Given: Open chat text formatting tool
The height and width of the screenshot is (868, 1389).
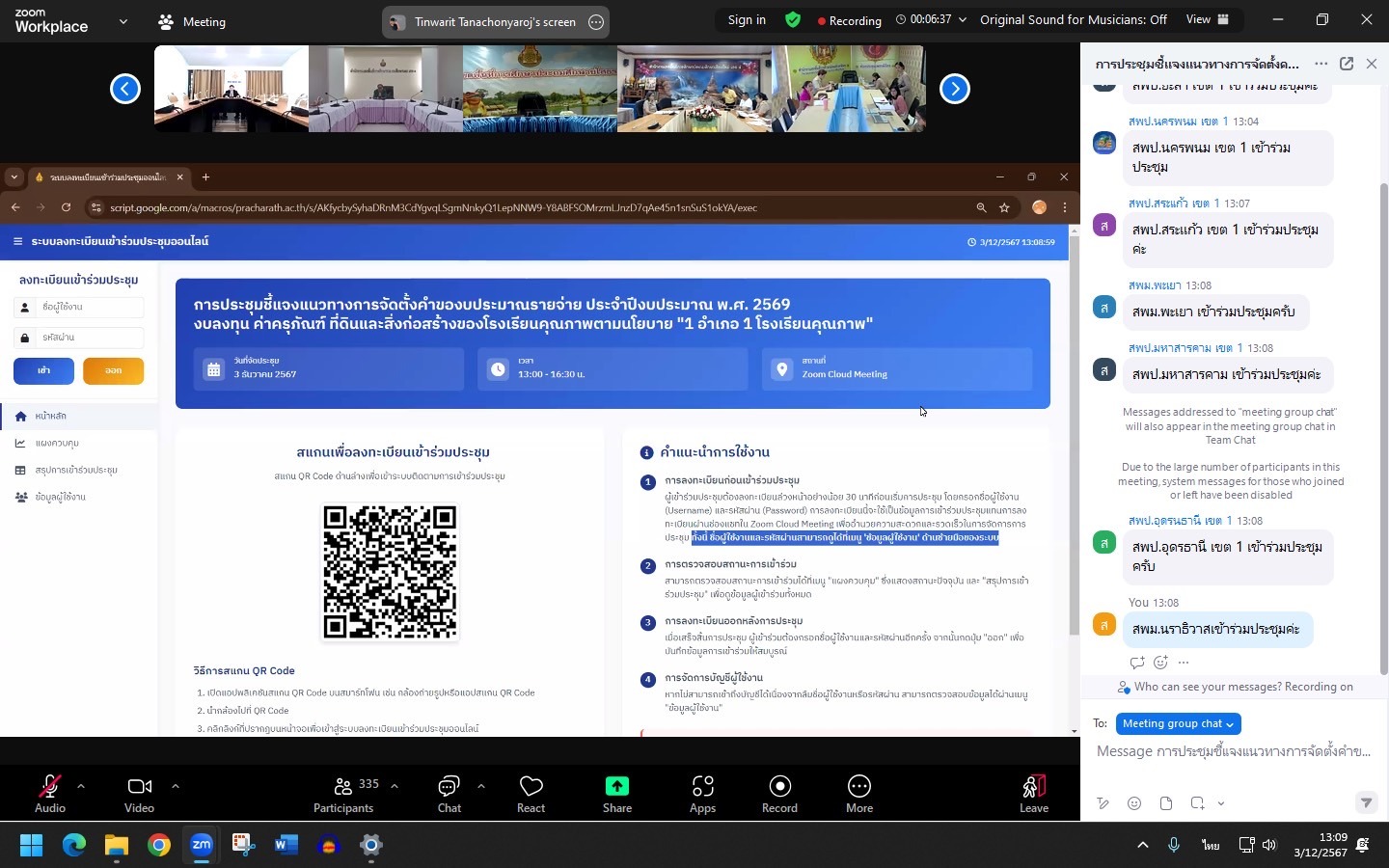Looking at the screenshot, I should click(1103, 803).
